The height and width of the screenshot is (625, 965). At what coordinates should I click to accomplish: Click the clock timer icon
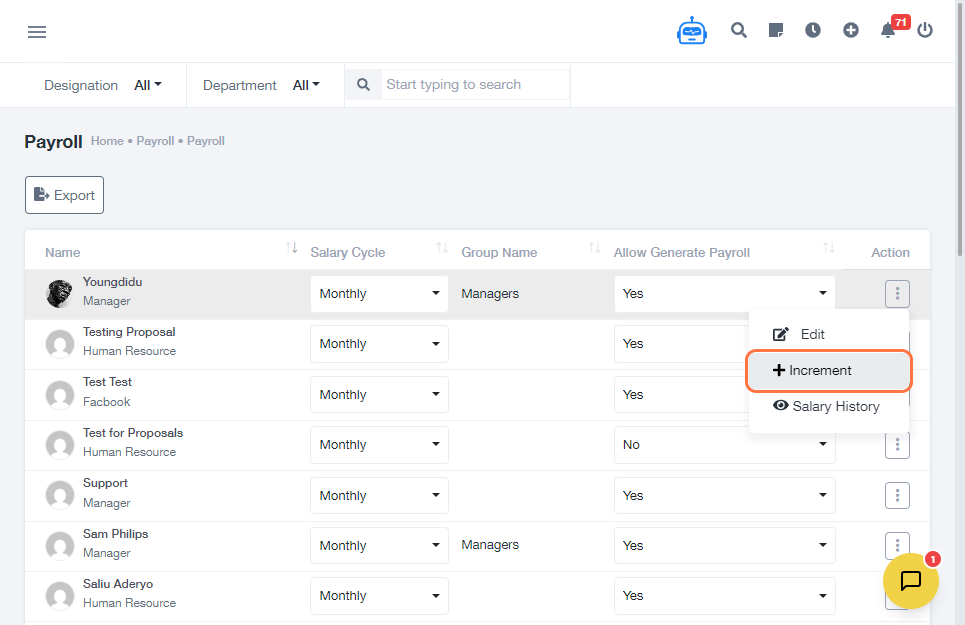(813, 30)
